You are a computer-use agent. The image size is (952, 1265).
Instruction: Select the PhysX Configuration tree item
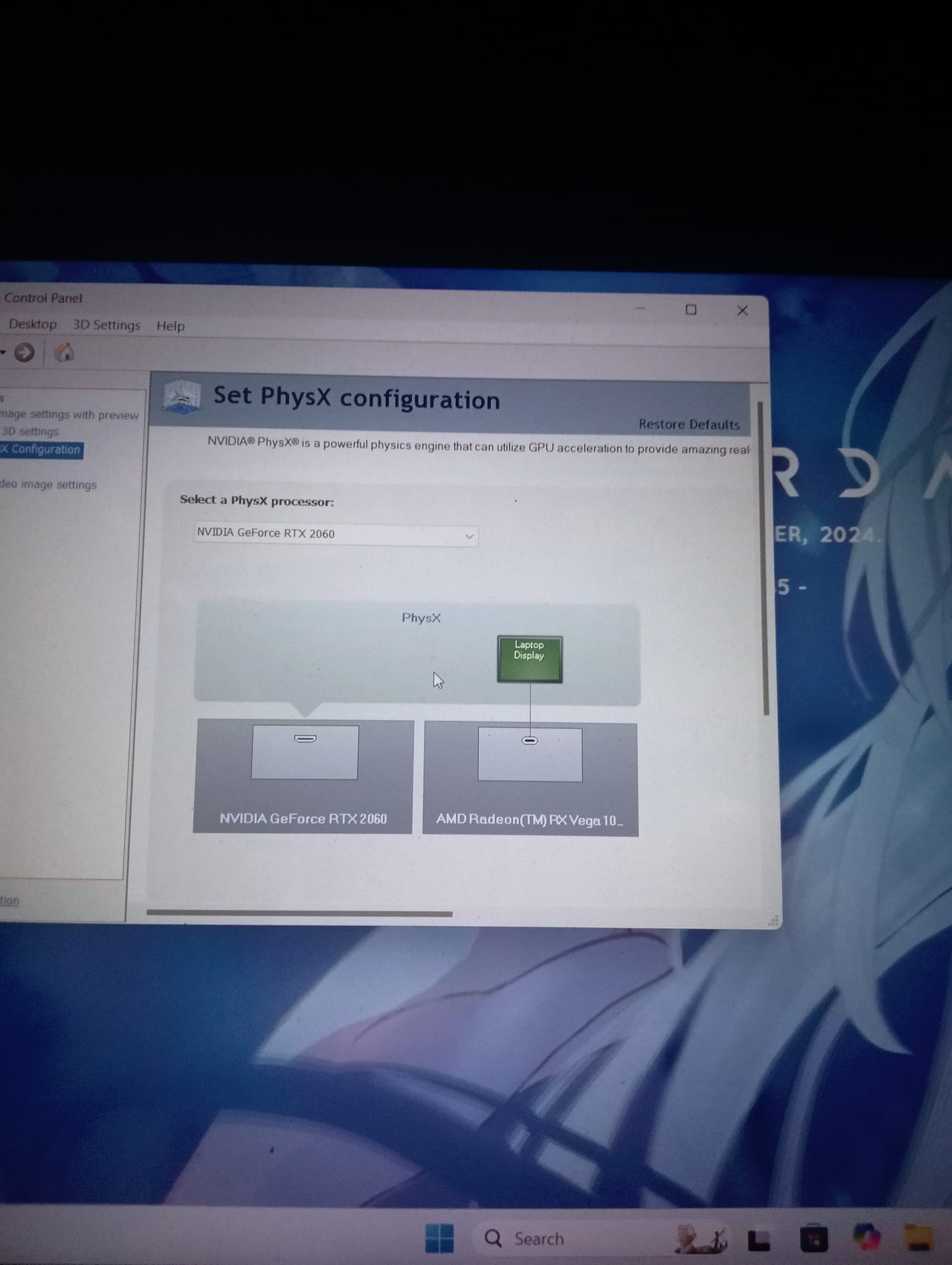pyautogui.click(x=41, y=449)
